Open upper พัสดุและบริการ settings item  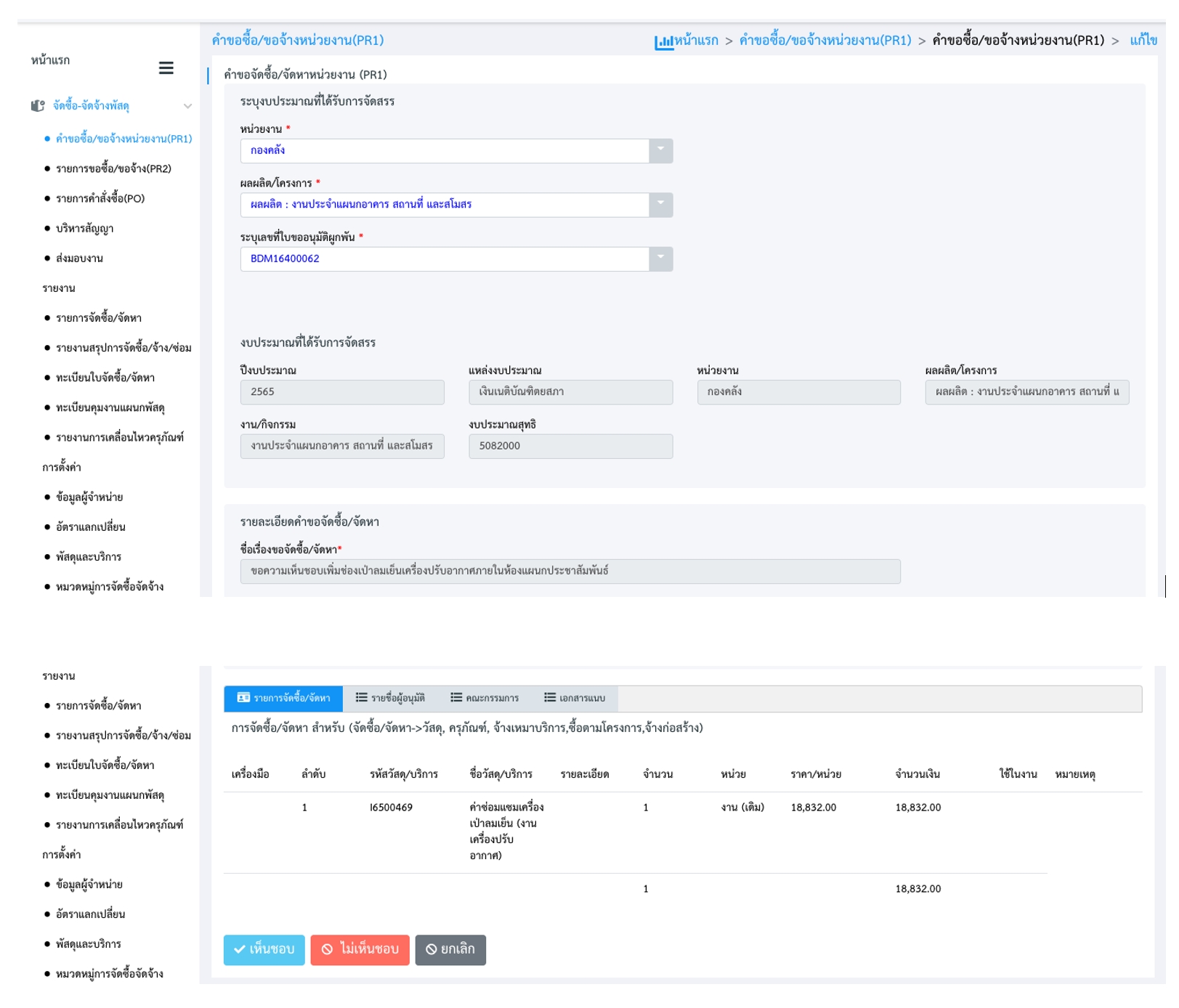point(89,557)
